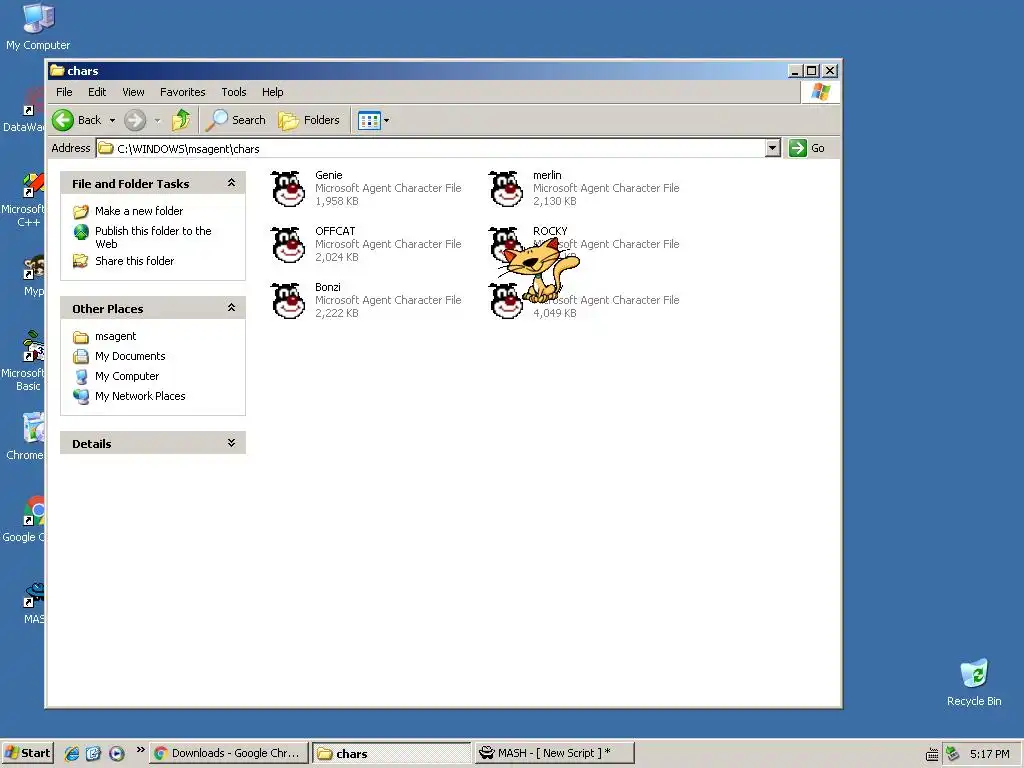Click Publish this folder to the Web
The image size is (1024, 768).
click(153, 237)
